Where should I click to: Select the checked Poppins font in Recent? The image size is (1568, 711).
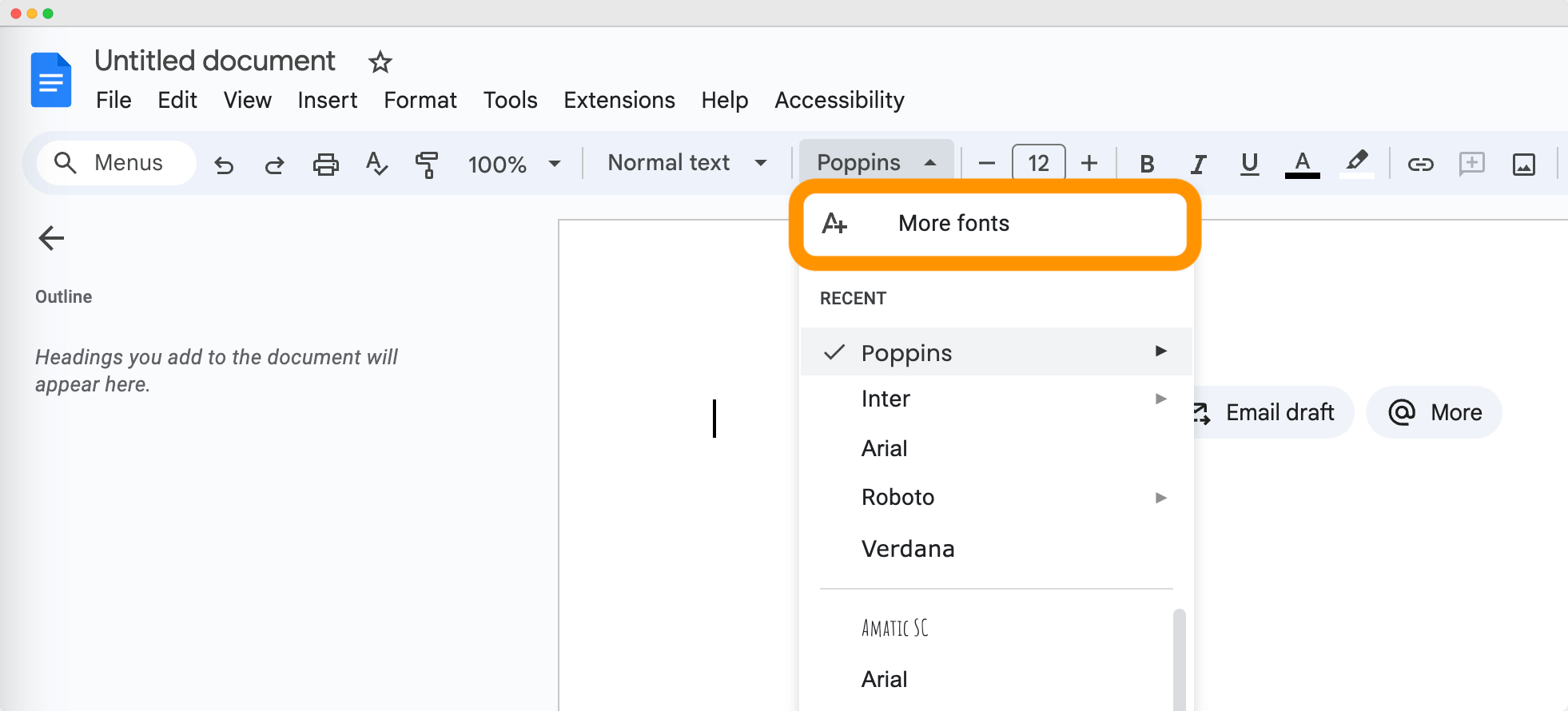coord(996,352)
